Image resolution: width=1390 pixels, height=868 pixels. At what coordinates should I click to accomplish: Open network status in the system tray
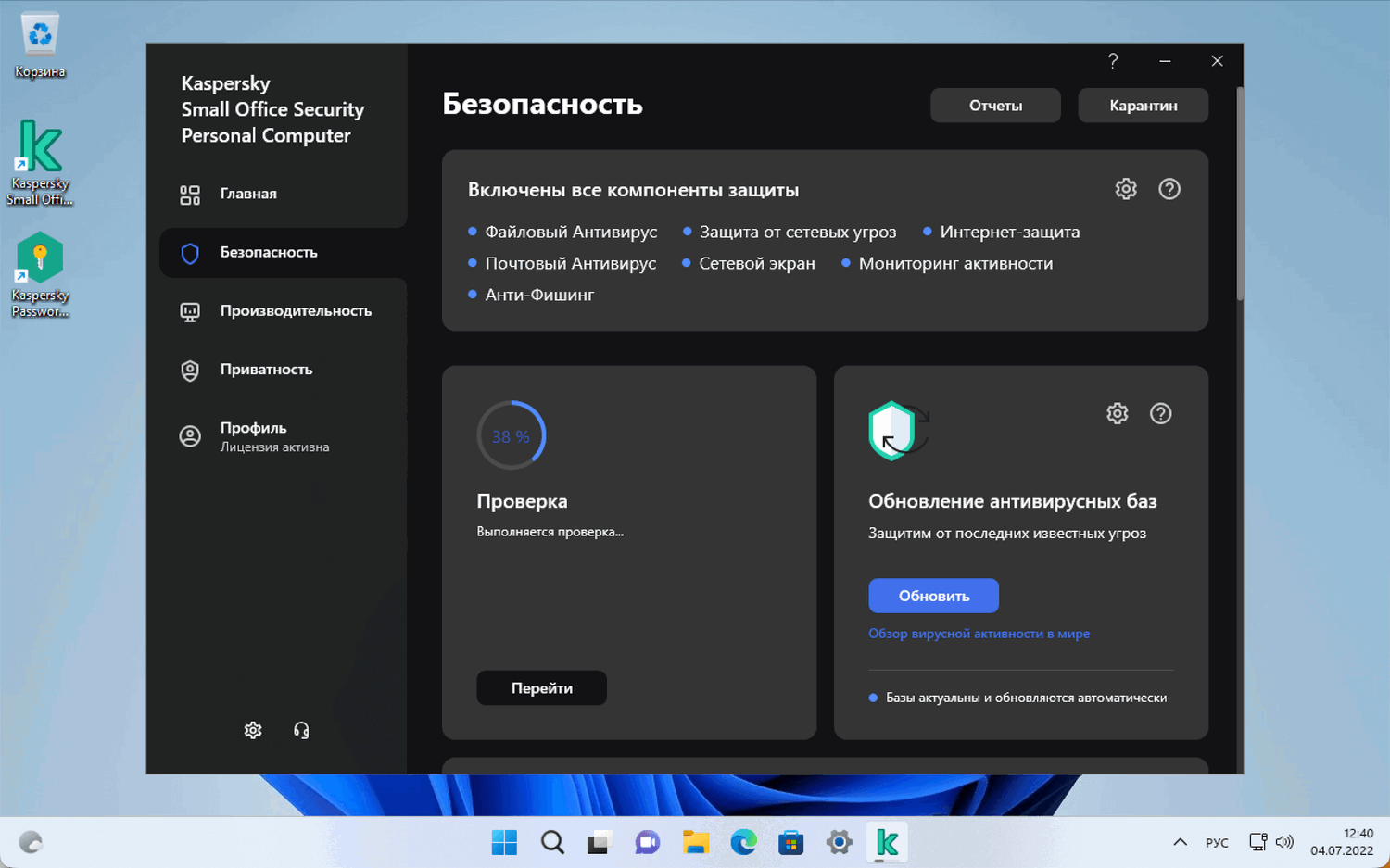(1257, 842)
